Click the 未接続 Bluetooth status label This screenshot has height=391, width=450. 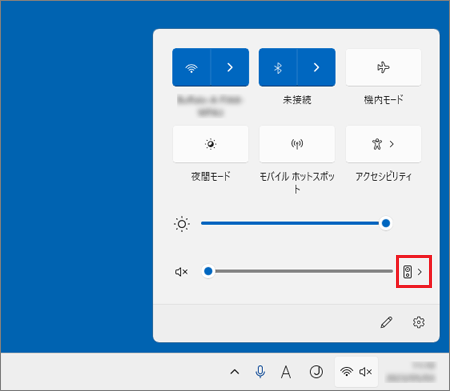click(x=297, y=100)
